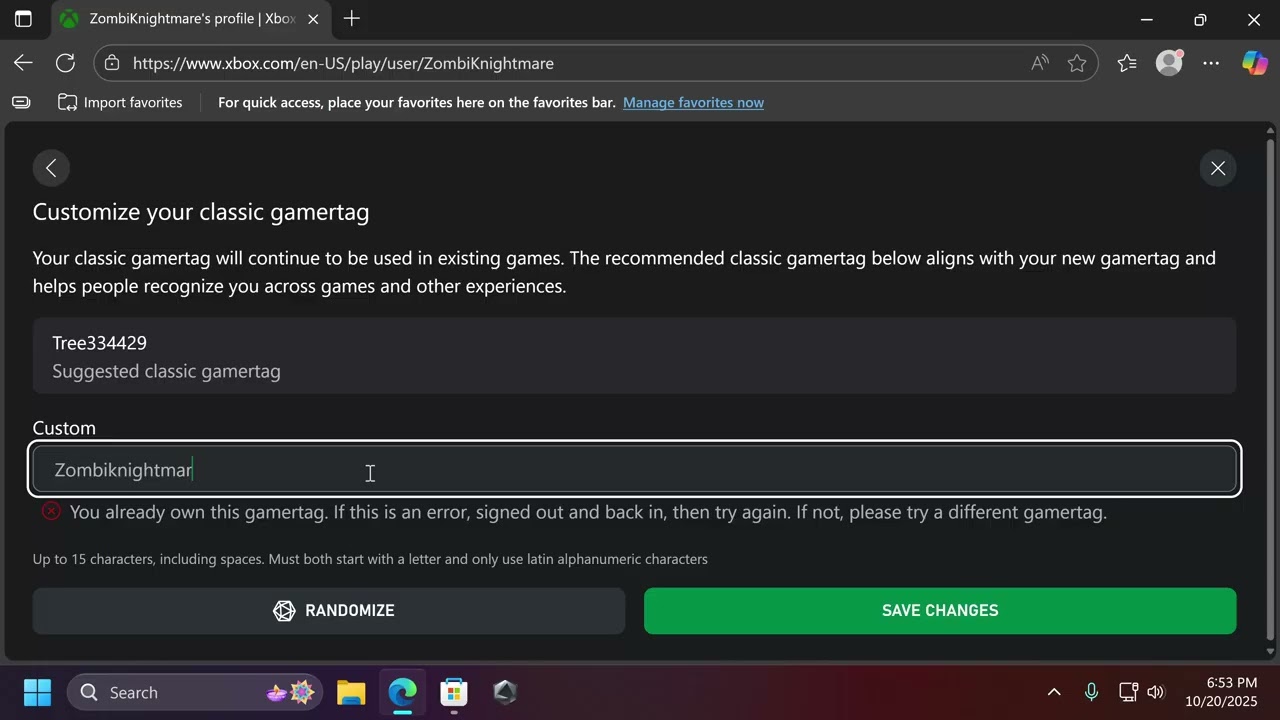The width and height of the screenshot is (1280, 720).
Task: Click the RANDOMIZE button
Action: coord(329,611)
